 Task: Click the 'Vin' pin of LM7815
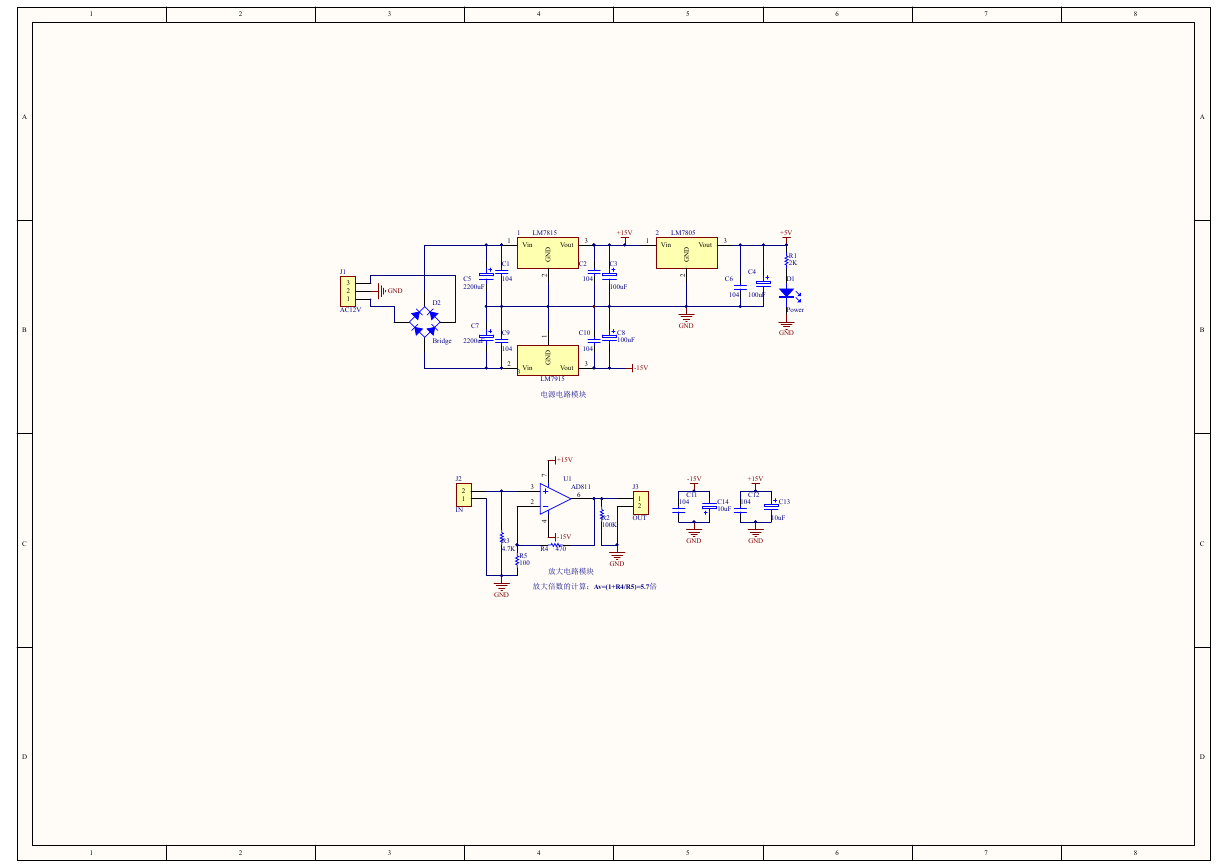point(527,245)
